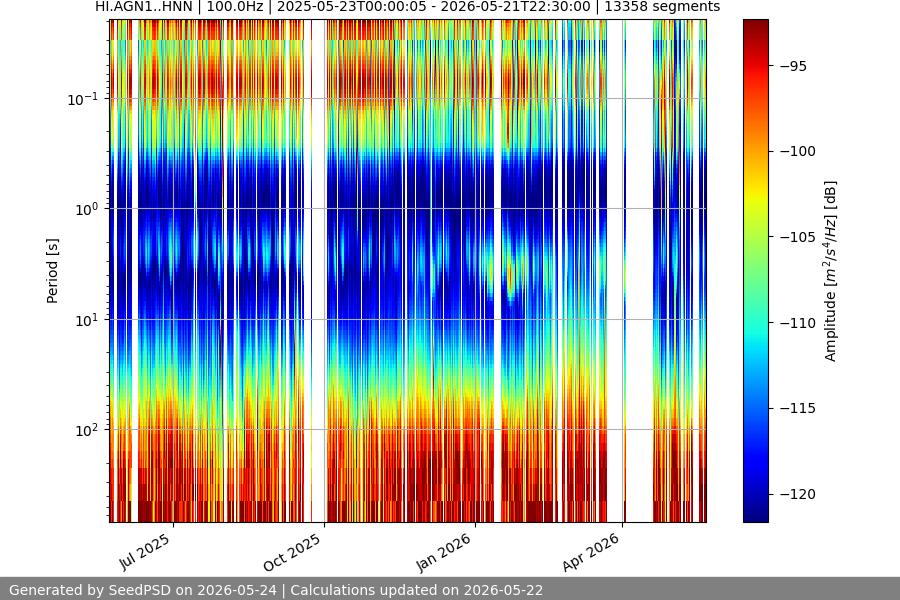Click the −105 colorbar tick label
The width and height of the screenshot is (900, 600).
click(797, 237)
